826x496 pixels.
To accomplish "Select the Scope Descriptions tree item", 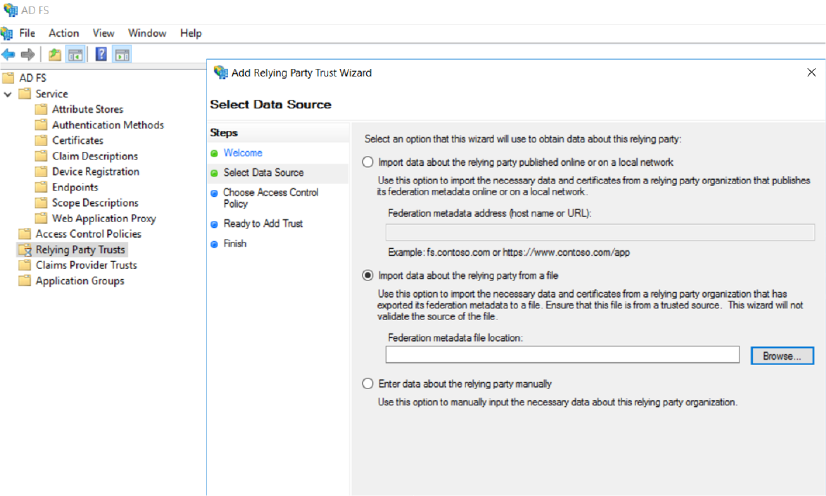I will point(95,203).
